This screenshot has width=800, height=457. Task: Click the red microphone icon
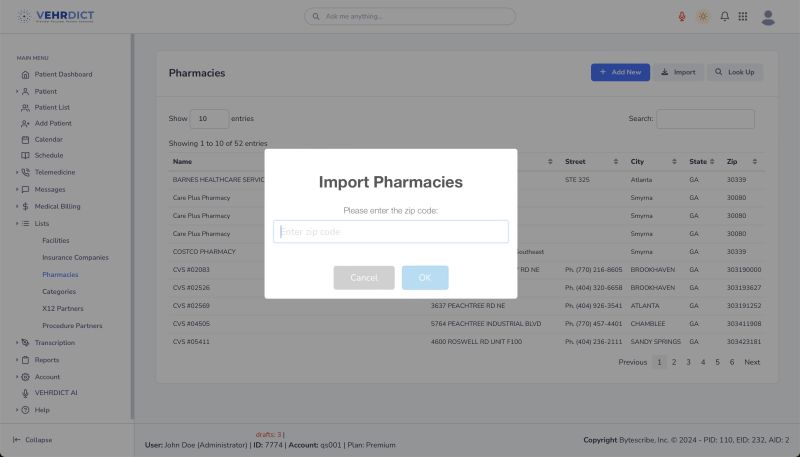click(682, 16)
